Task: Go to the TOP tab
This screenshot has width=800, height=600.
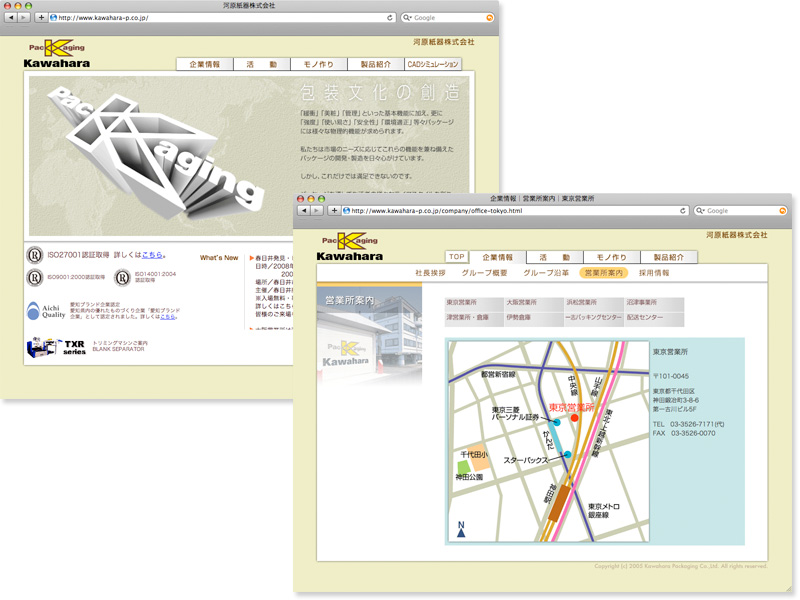Action: pos(457,257)
